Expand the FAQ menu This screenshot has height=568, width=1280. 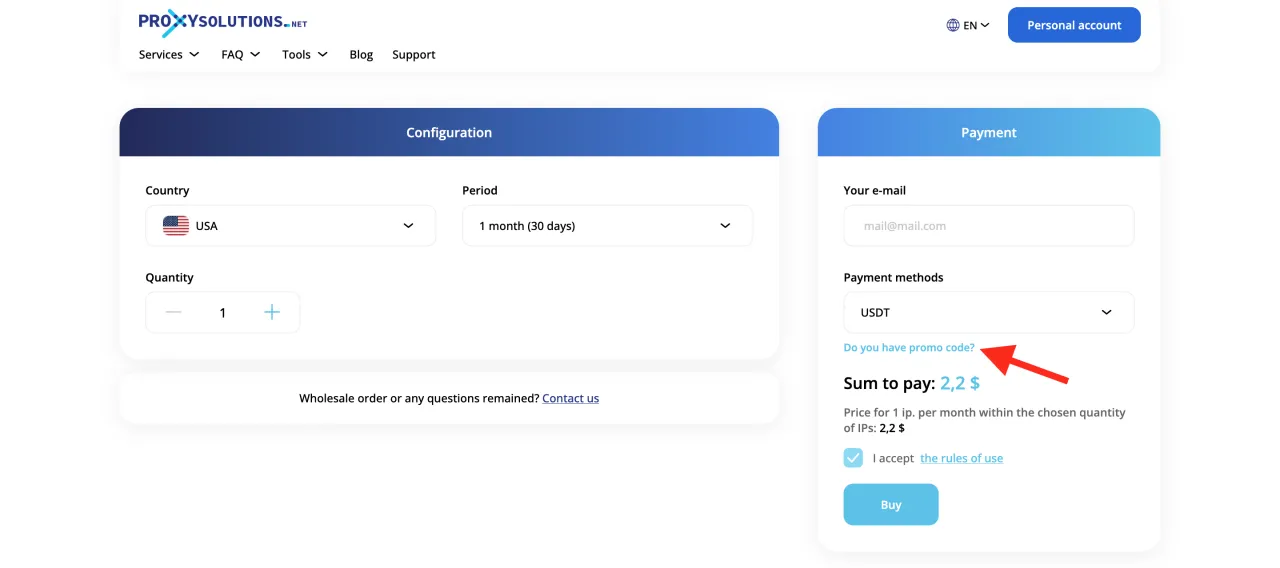click(x=240, y=55)
